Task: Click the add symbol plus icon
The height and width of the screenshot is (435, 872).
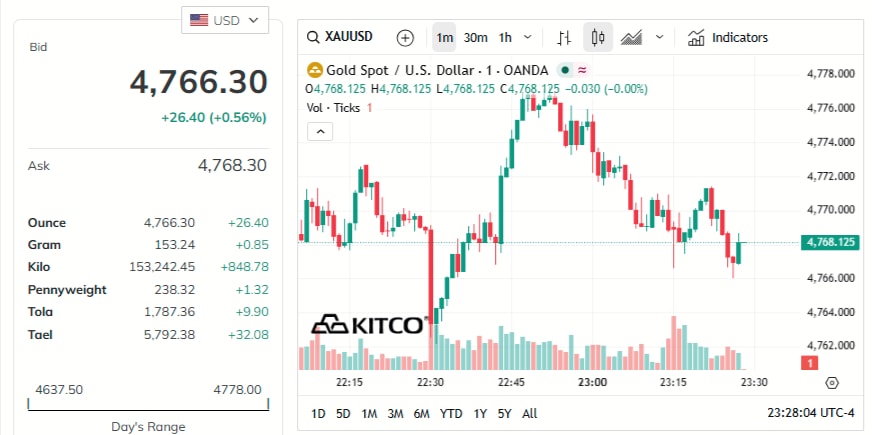Action: click(x=405, y=38)
